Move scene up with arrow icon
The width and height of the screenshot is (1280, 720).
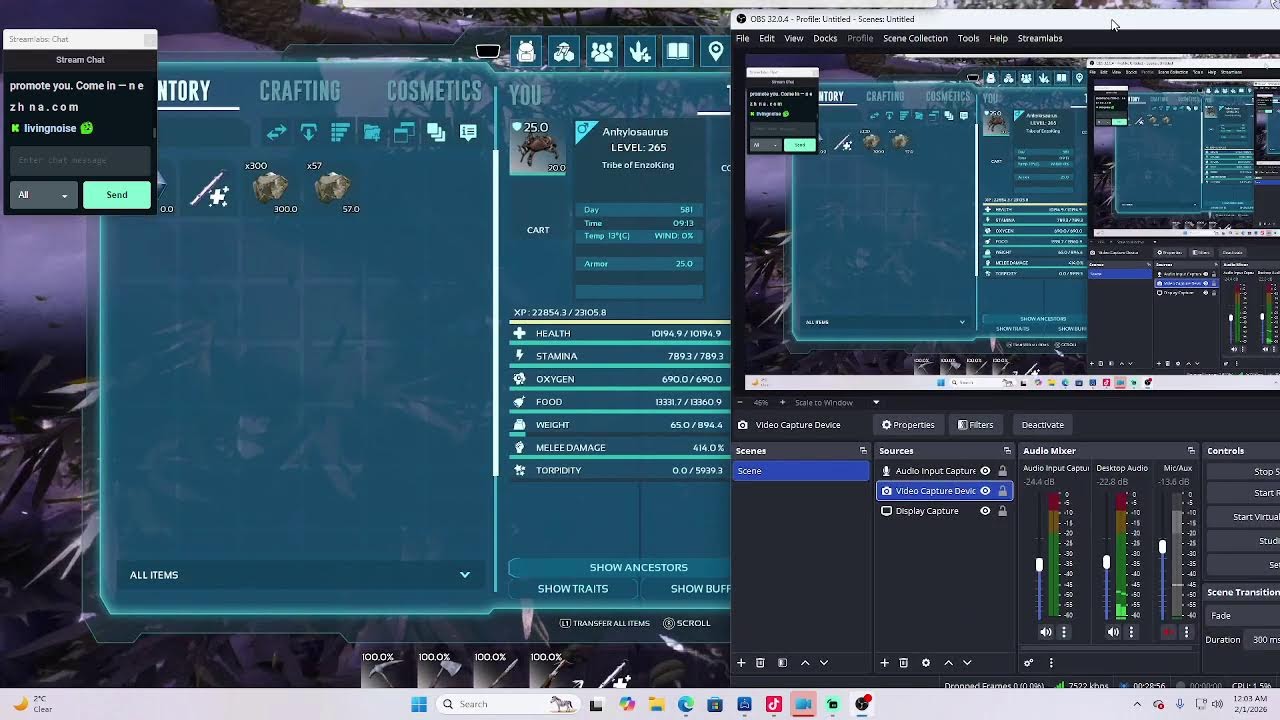click(805, 662)
